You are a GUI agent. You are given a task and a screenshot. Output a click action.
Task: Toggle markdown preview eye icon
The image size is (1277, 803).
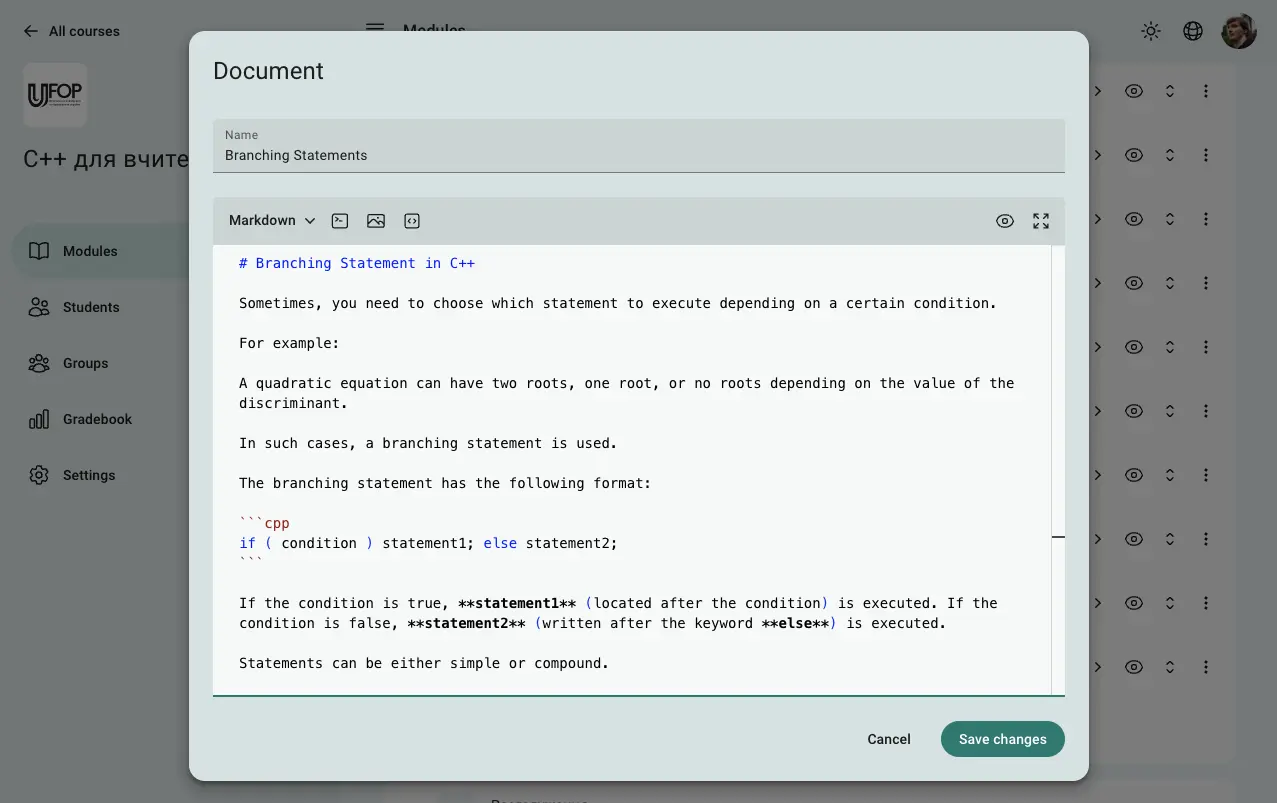coord(1005,221)
